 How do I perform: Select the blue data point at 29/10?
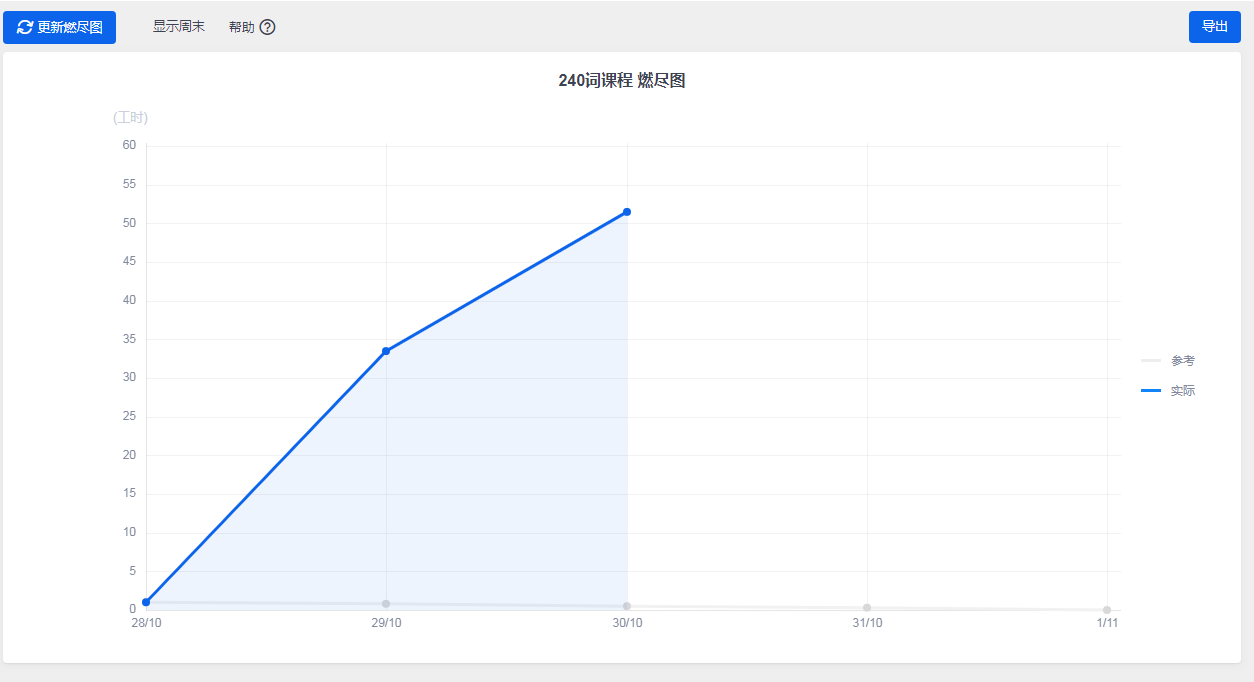coord(386,351)
